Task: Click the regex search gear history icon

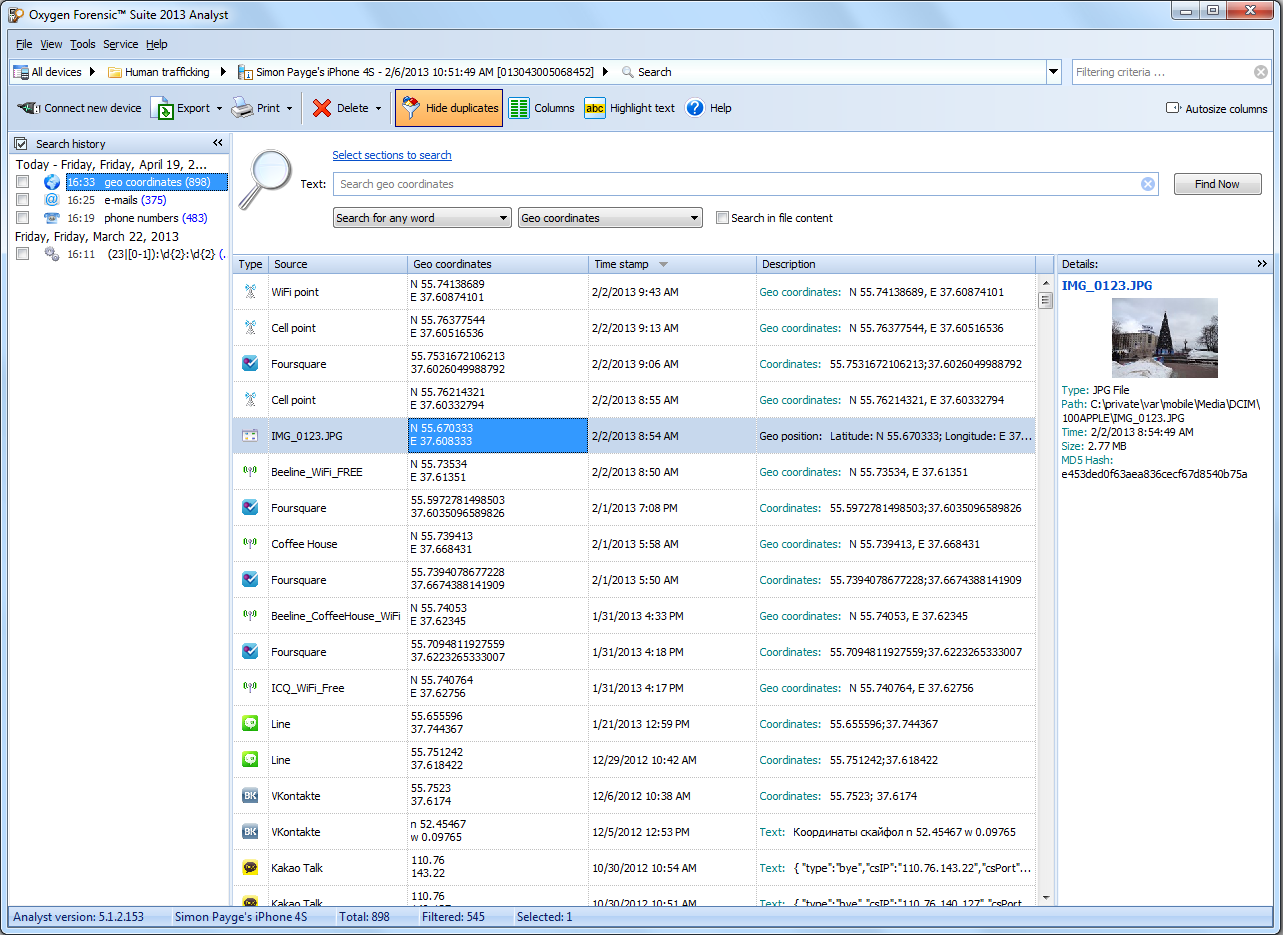Action: pyautogui.click(x=52, y=254)
